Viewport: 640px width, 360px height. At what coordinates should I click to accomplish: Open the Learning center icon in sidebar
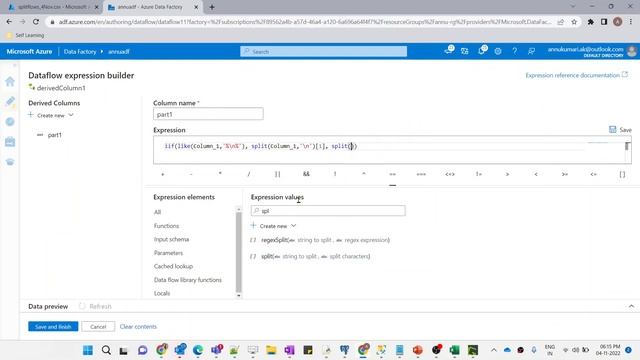(10, 162)
